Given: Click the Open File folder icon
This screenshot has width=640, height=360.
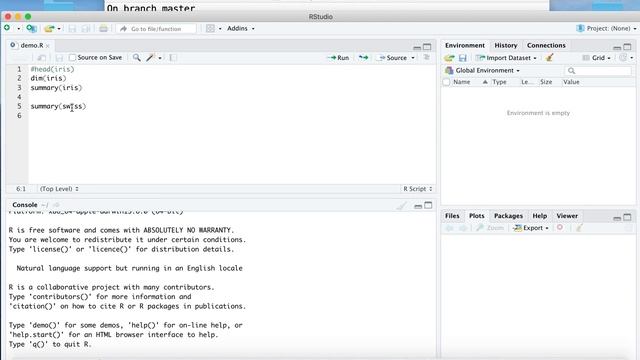Looking at the screenshot, I should tap(49, 29).
